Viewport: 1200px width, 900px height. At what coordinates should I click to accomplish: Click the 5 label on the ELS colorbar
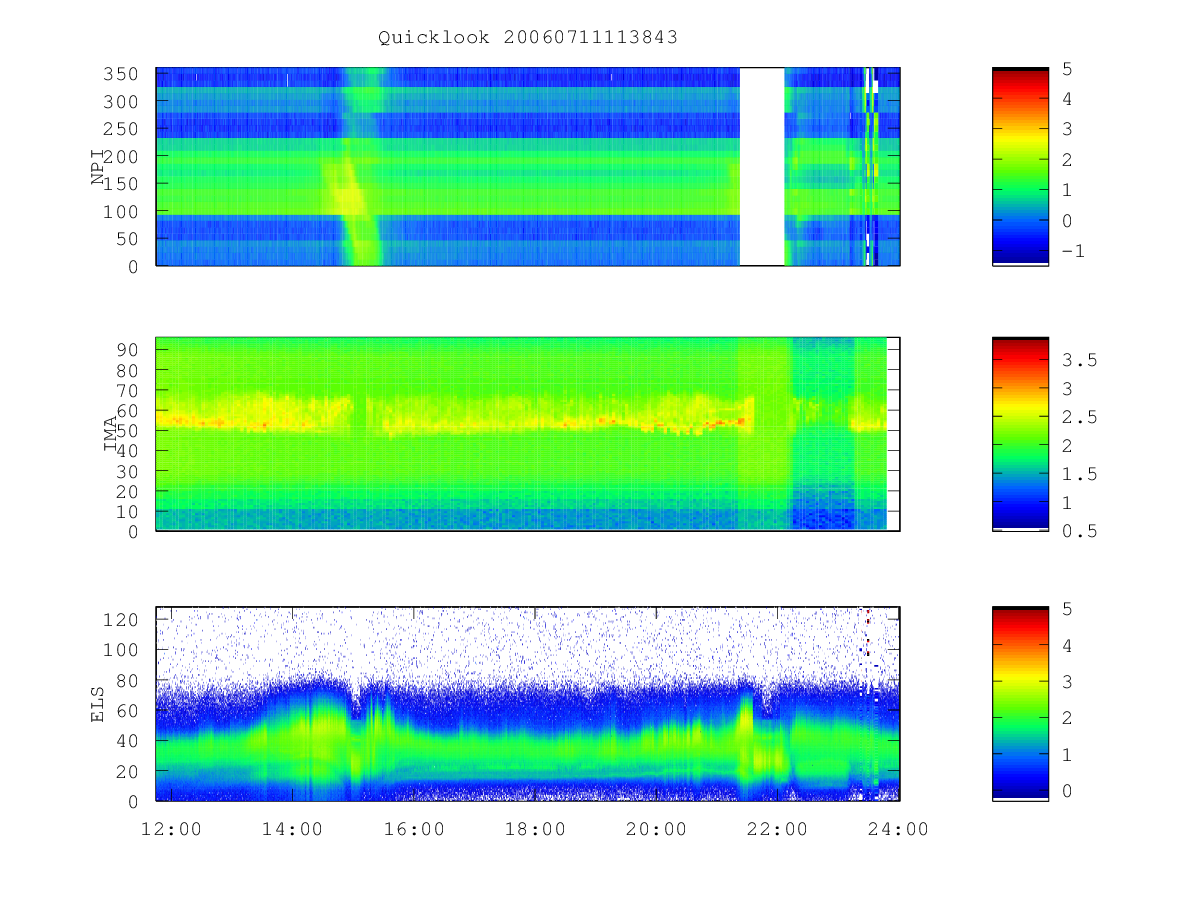click(x=1067, y=609)
